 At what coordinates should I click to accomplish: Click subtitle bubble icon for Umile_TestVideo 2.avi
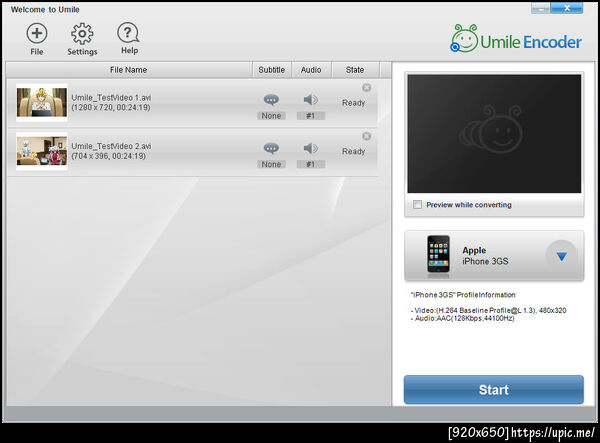271,148
